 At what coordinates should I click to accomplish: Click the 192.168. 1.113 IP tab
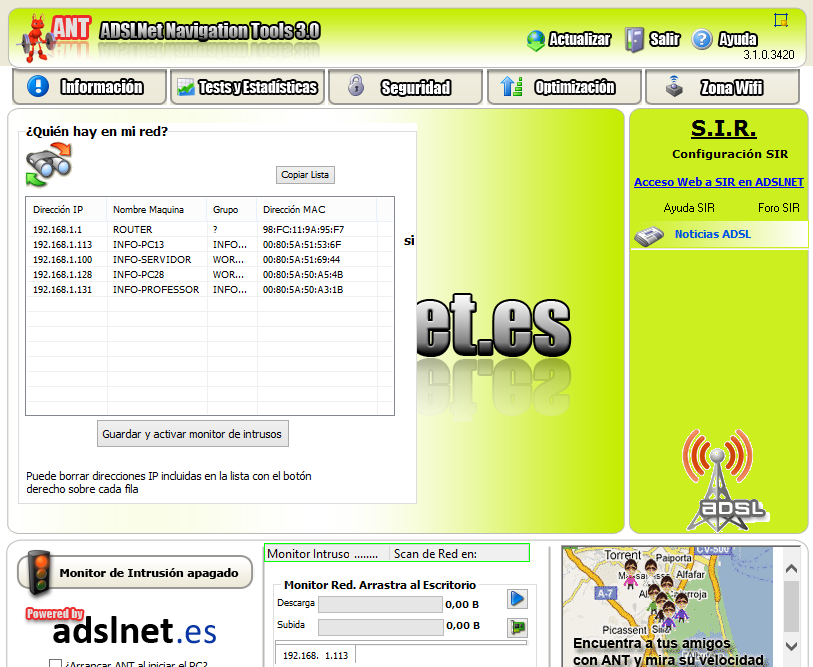(315, 656)
